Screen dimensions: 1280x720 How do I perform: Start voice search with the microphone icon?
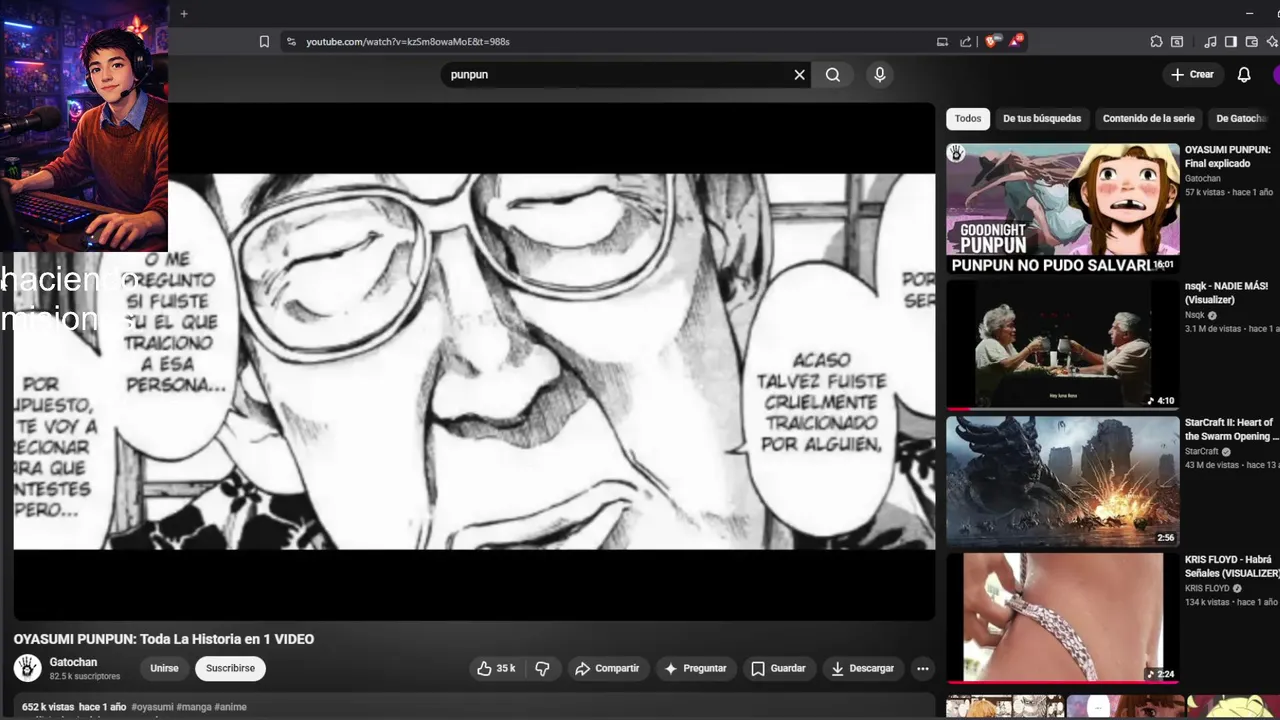point(880,75)
